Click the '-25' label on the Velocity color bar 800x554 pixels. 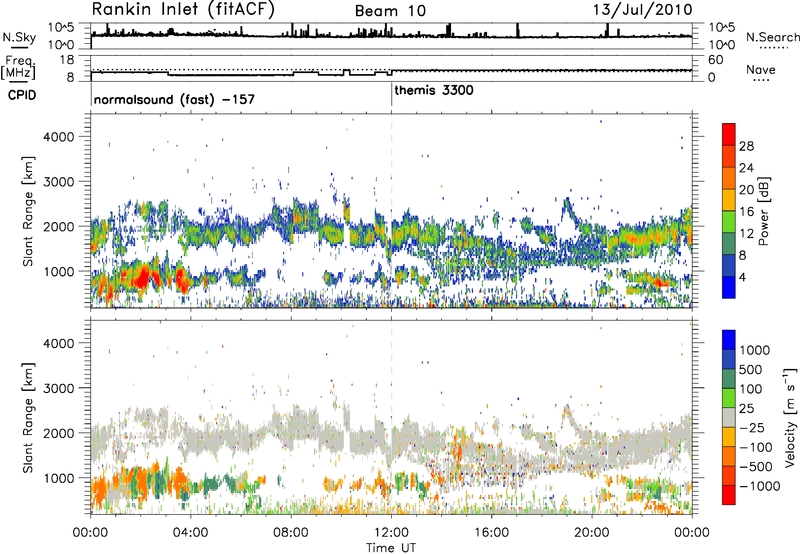[752, 427]
